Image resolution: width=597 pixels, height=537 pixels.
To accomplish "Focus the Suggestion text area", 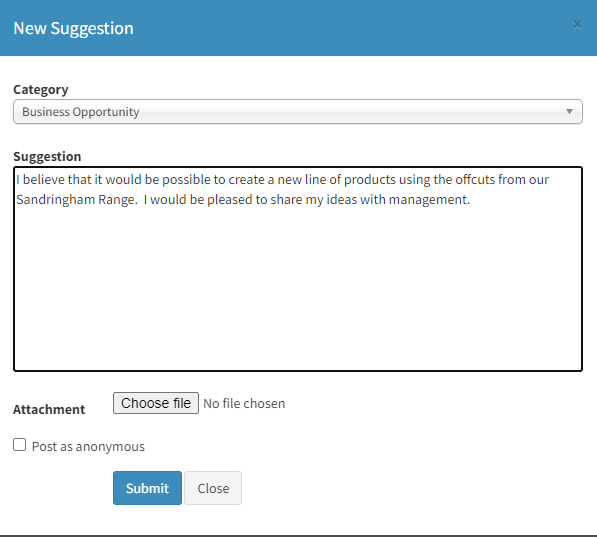I will (x=298, y=269).
